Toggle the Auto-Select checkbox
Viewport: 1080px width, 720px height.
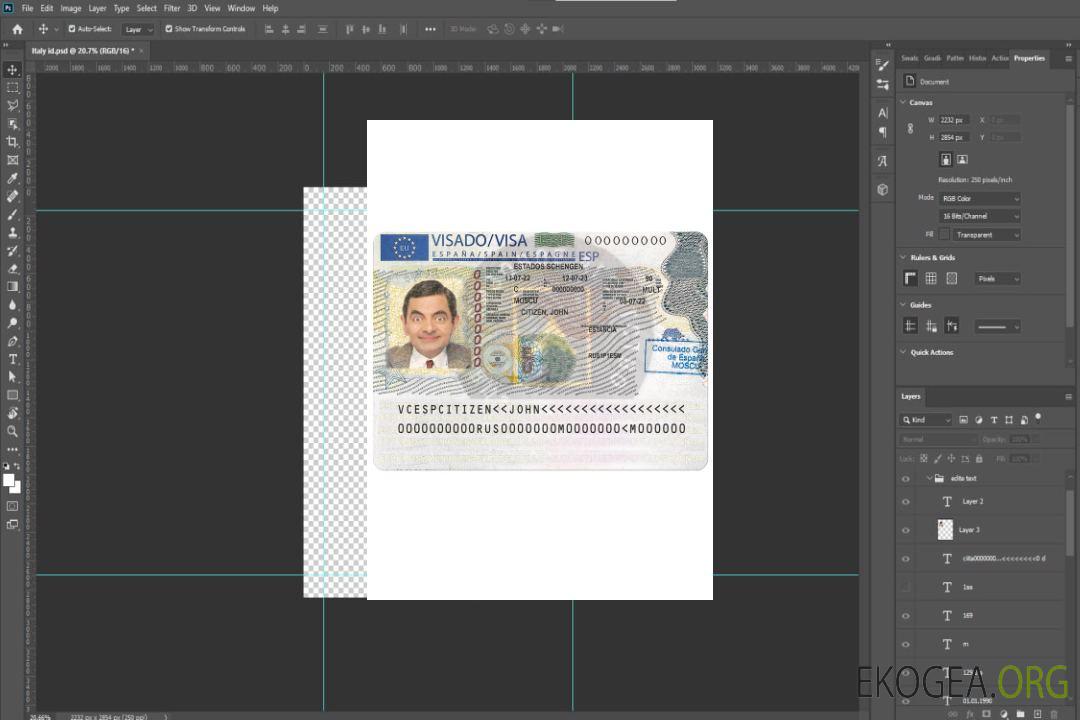[x=72, y=29]
